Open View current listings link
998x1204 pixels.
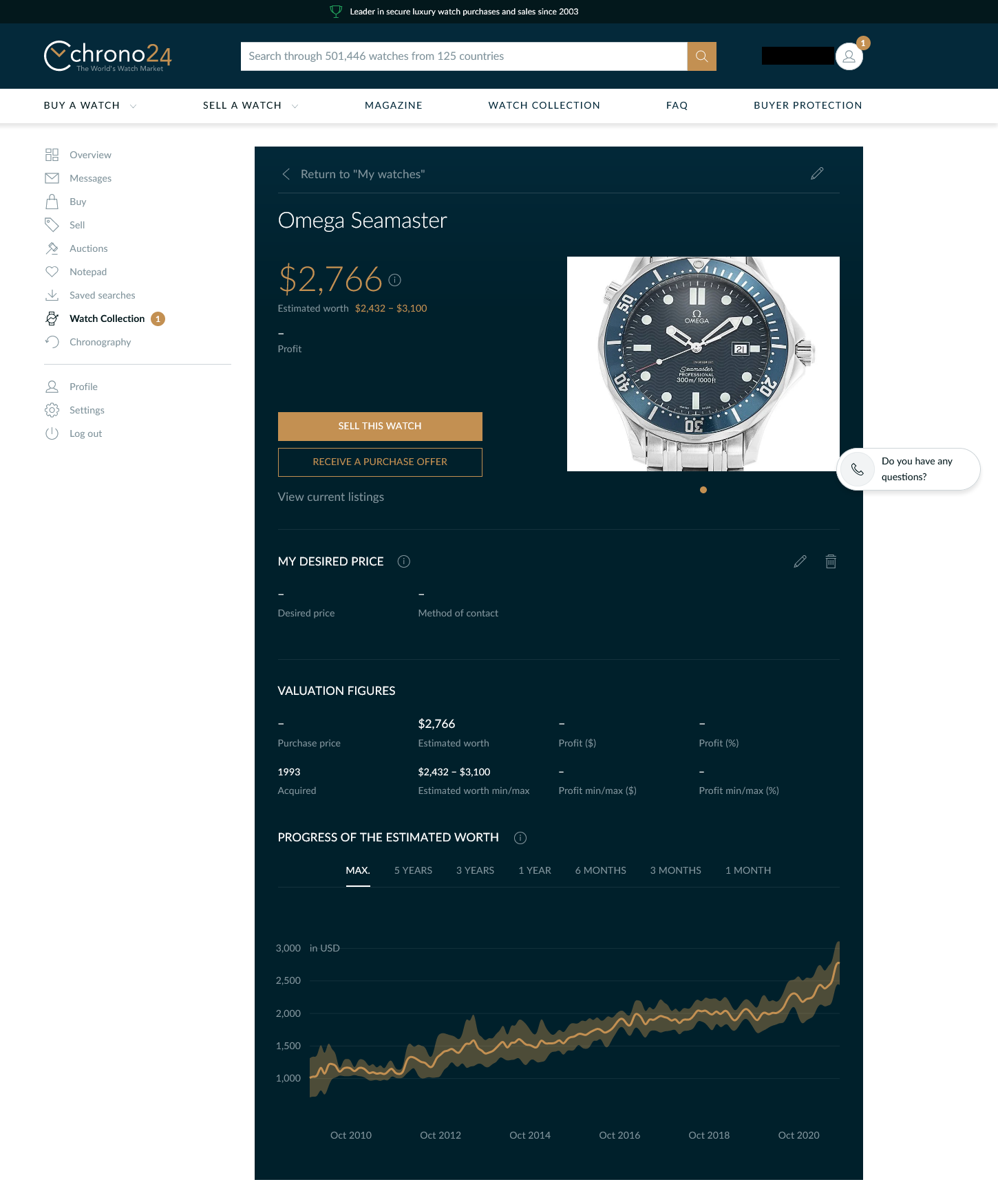click(x=331, y=497)
